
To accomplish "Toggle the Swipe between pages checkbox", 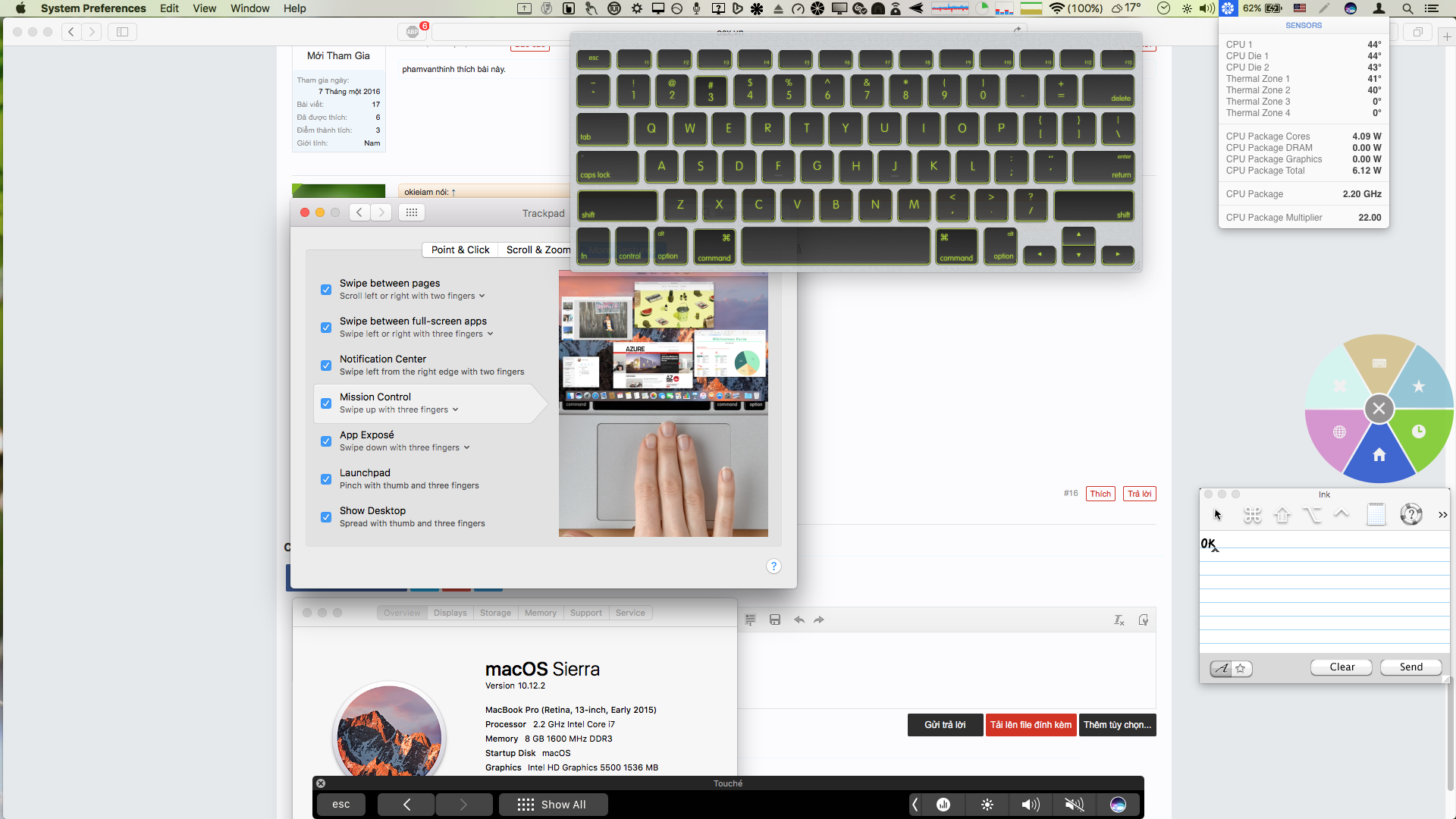I will tap(326, 289).
